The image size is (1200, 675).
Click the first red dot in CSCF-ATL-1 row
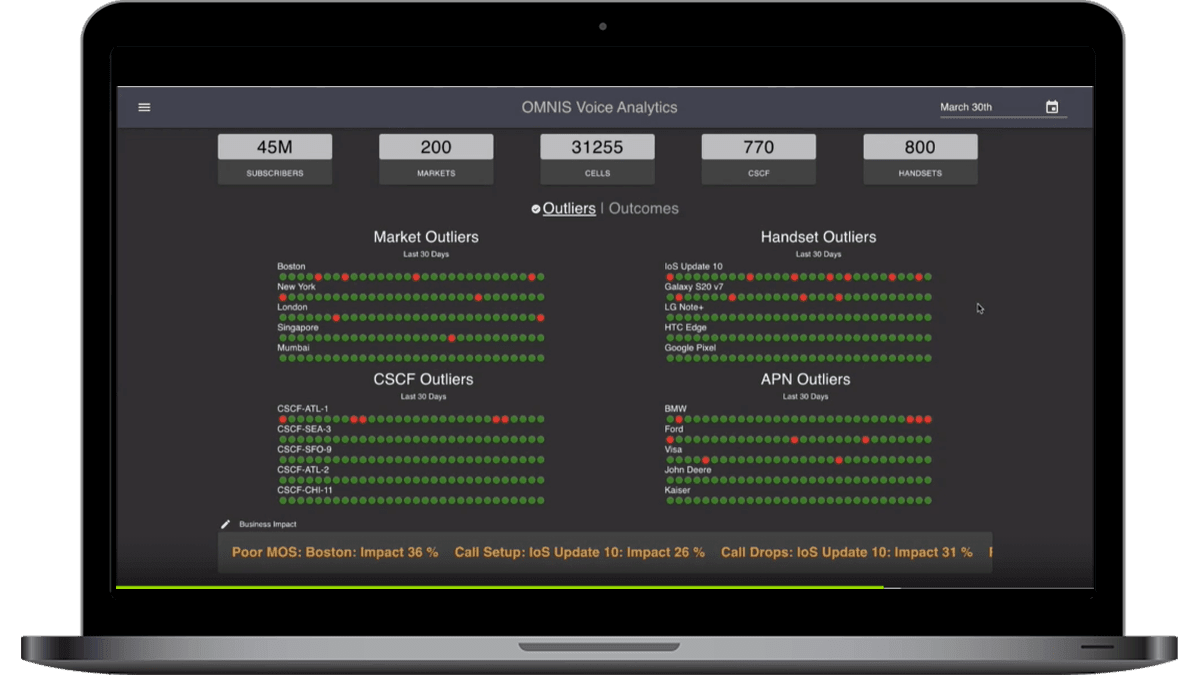tap(283, 419)
